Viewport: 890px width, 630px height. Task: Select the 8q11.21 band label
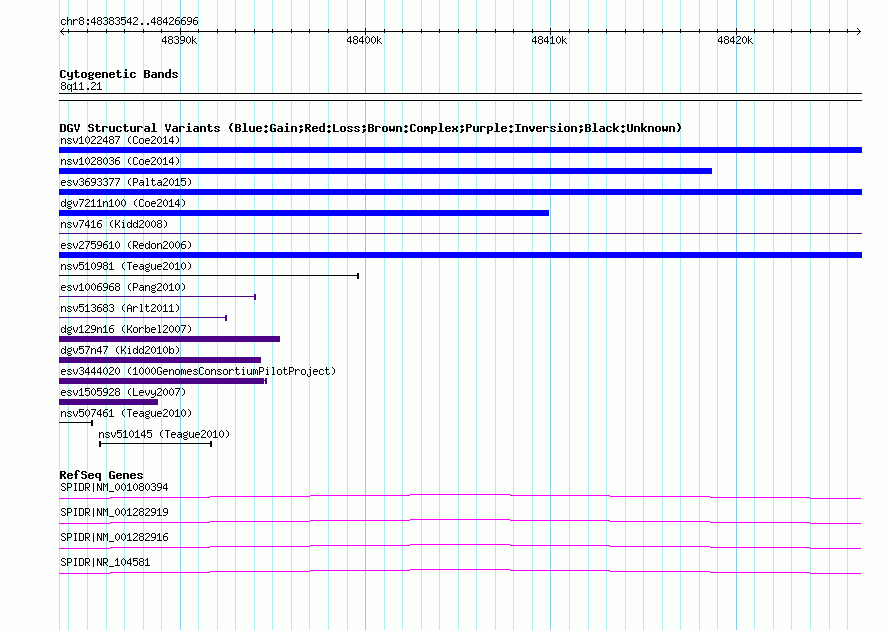pos(81,86)
